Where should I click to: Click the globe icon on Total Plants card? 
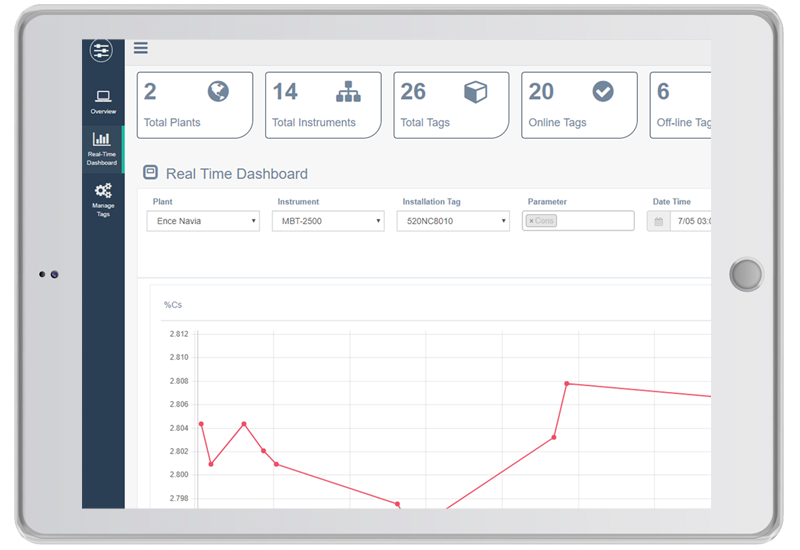coord(218,92)
